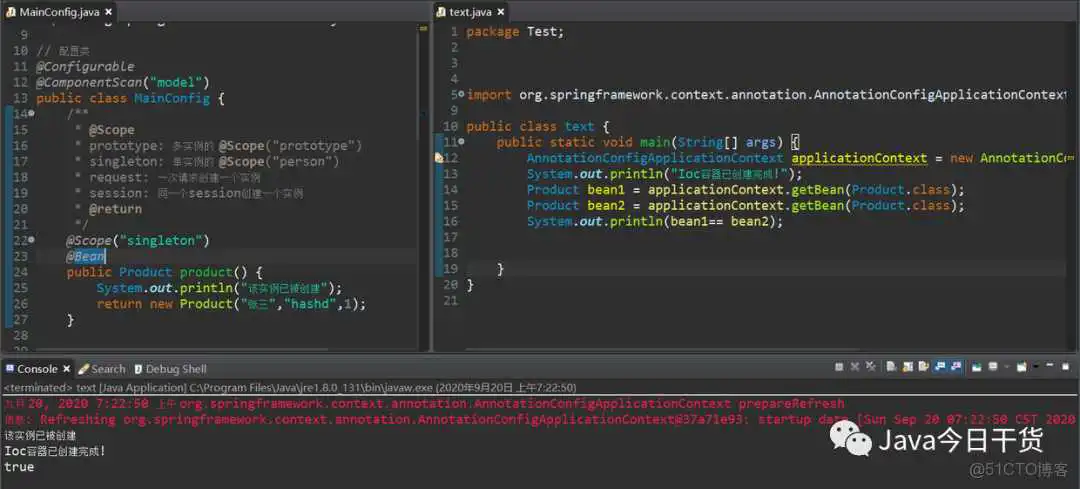1080x489 pixels.
Task: Switch to the text.java editor tab
Action: (x=472, y=12)
